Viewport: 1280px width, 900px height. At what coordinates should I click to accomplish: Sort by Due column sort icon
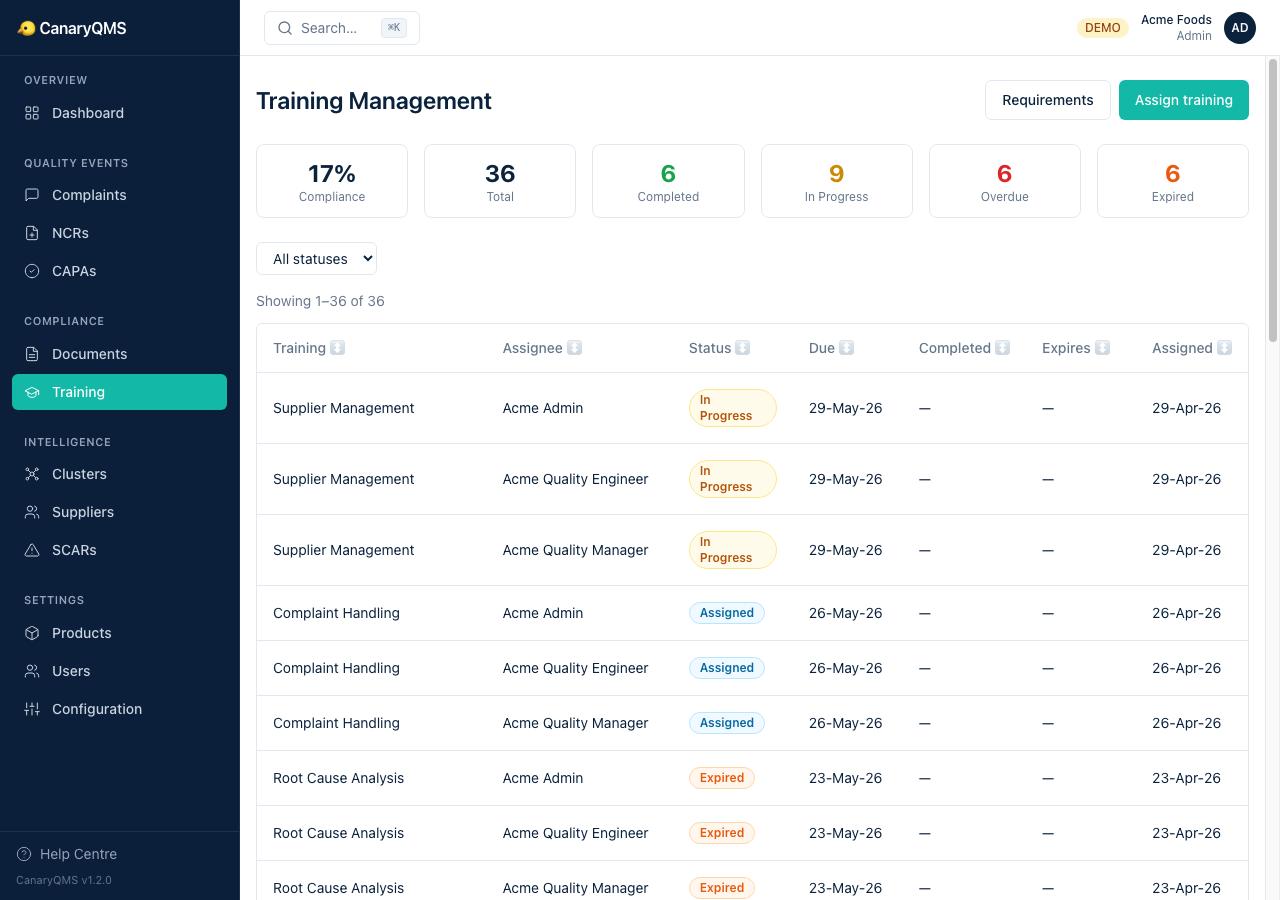pos(846,348)
